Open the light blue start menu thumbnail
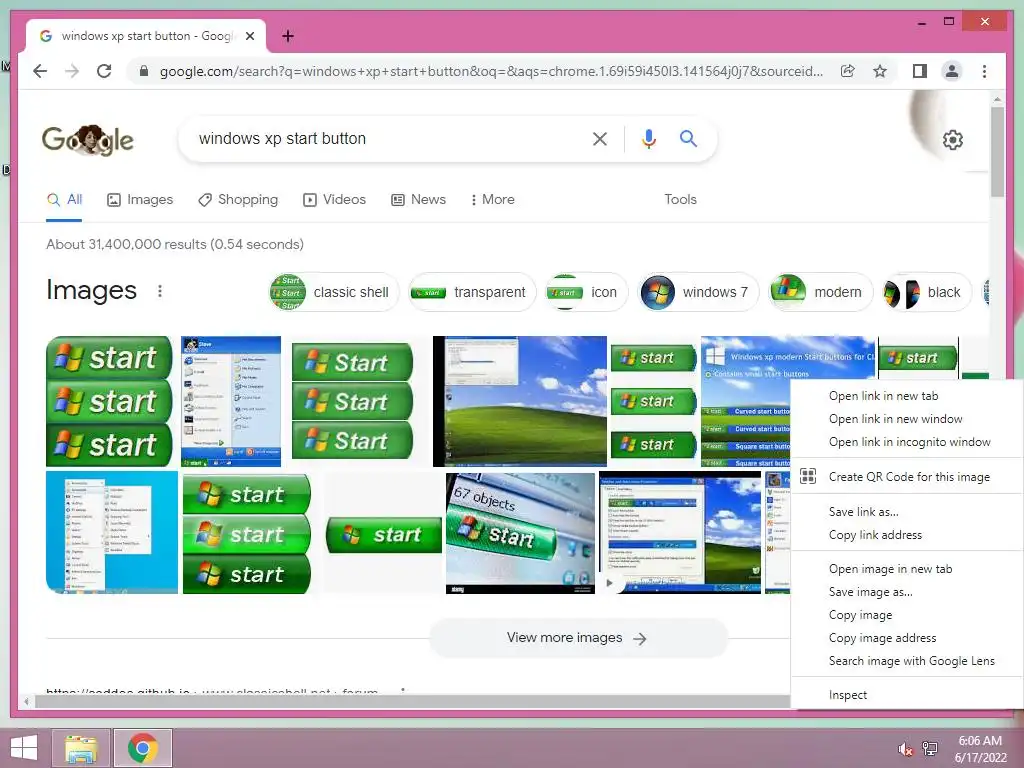Image resolution: width=1024 pixels, height=768 pixels. [x=112, y=532]
